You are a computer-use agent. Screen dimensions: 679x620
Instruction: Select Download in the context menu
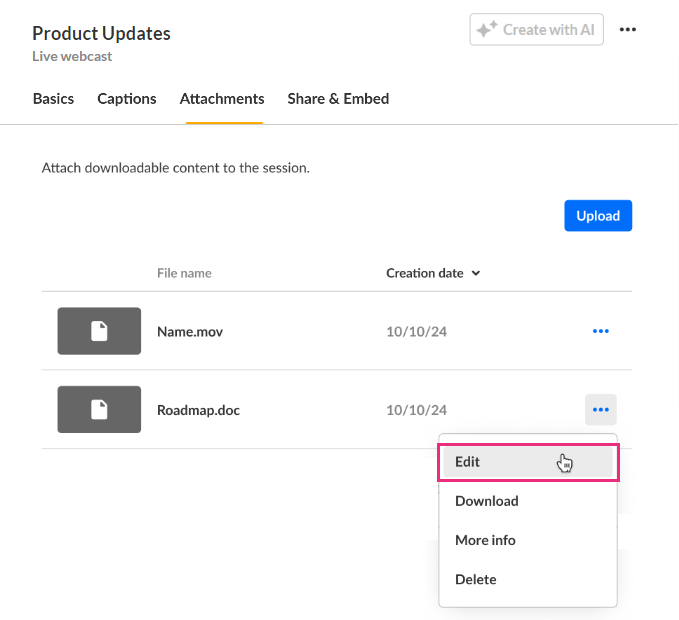tap(487, 501)
